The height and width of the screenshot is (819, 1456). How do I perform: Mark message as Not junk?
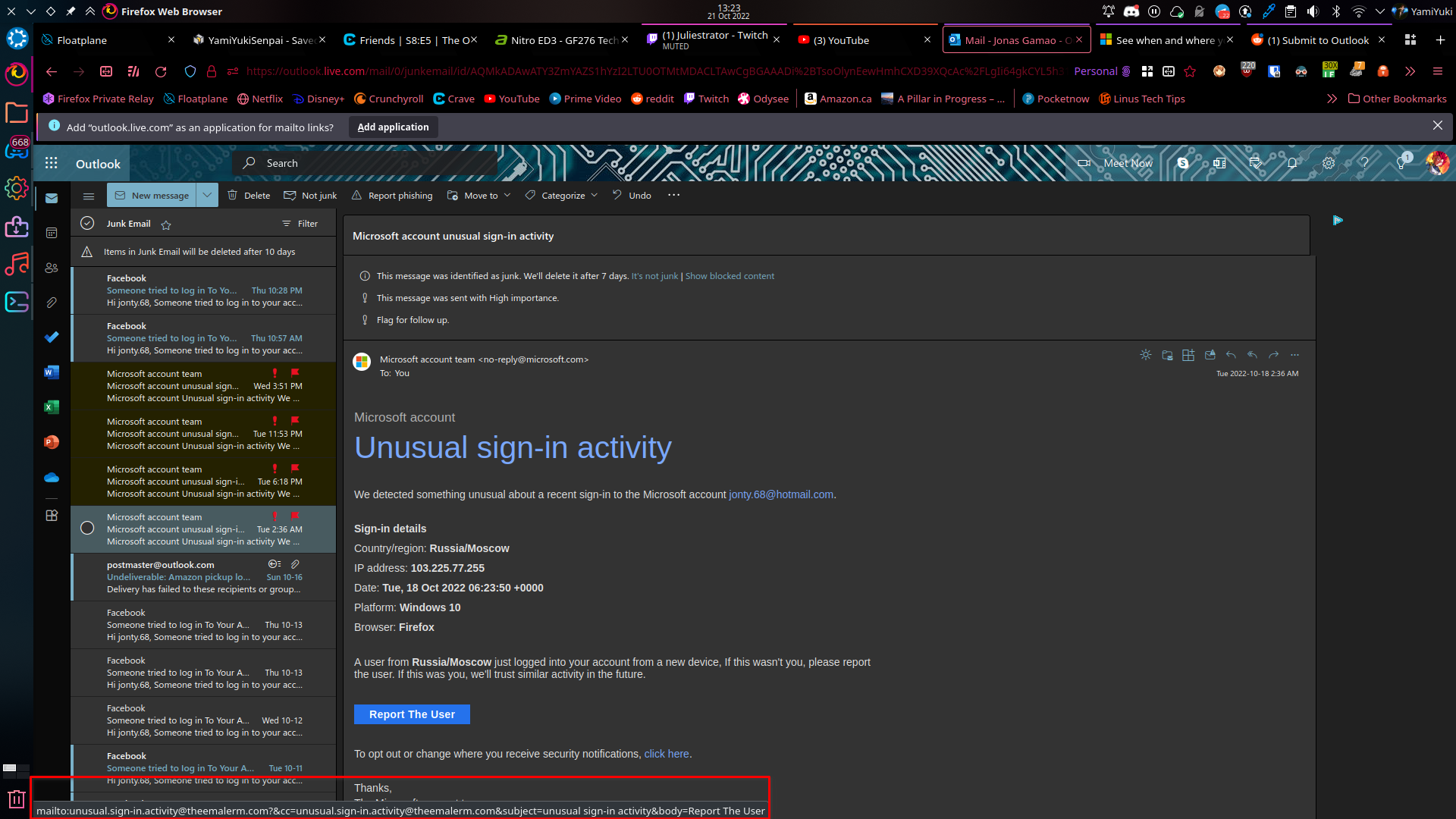[x=310, y=196]
